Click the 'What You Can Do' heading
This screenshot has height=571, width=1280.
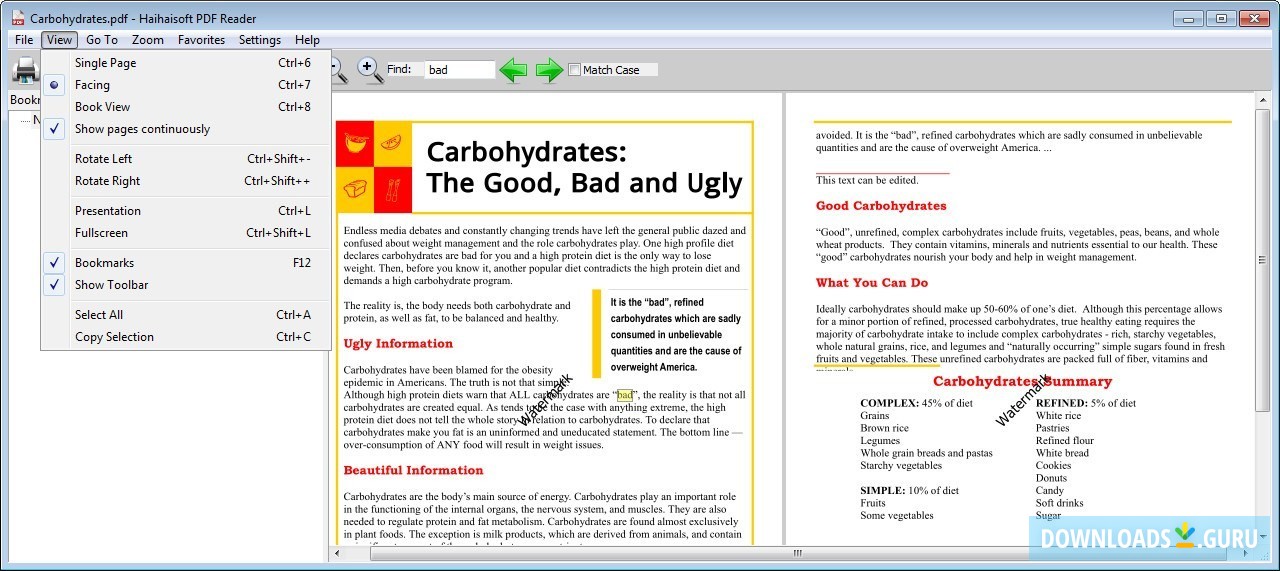[x=872, y=283]
